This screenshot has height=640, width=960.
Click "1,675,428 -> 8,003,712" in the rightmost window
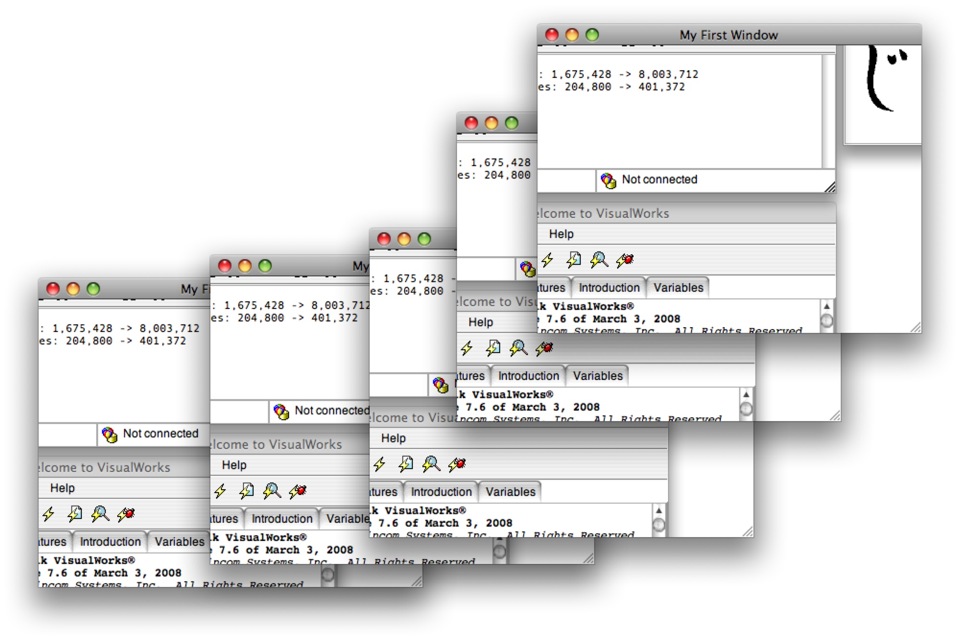(624, 74)
